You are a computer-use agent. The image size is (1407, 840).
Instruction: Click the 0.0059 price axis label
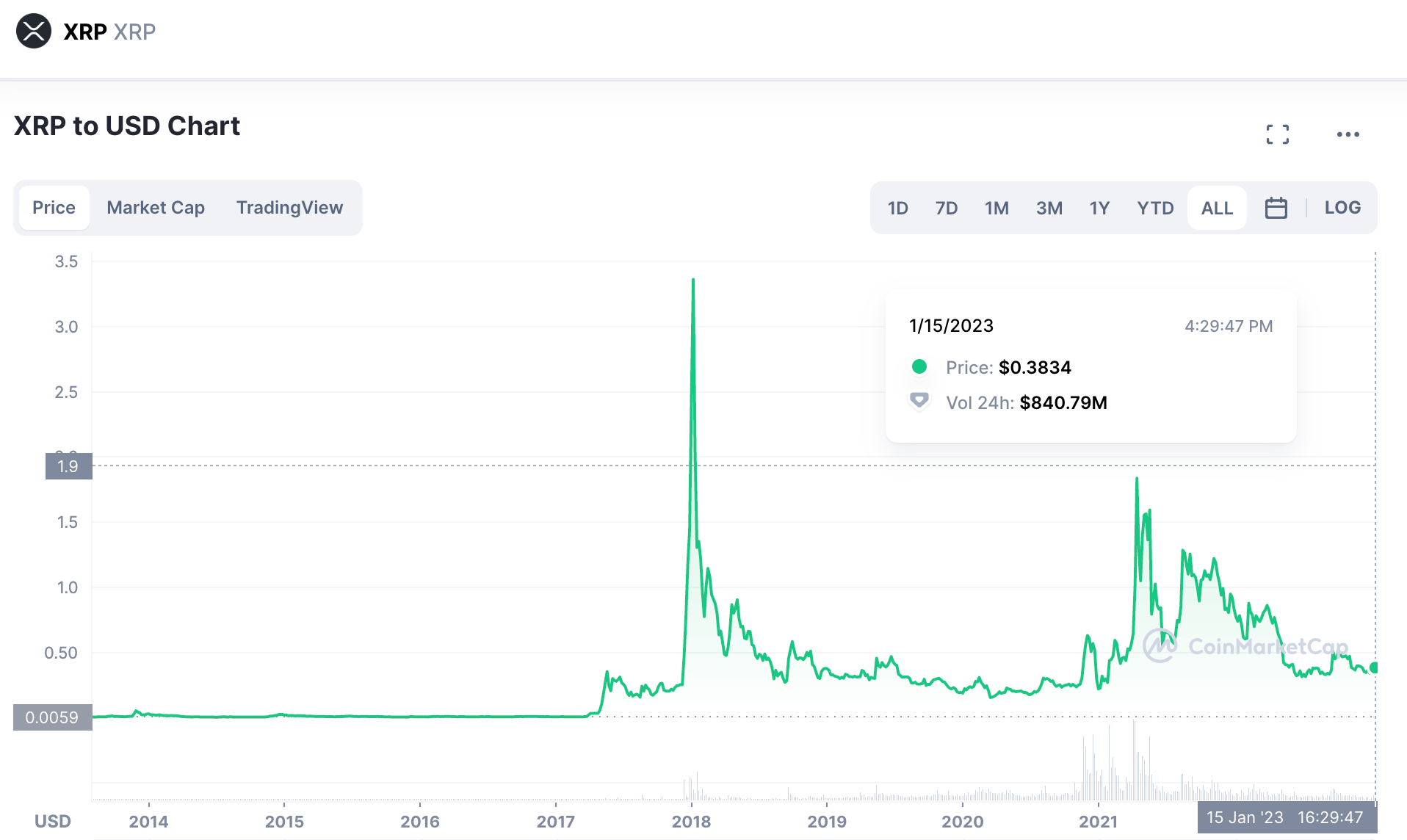[52, 717]
